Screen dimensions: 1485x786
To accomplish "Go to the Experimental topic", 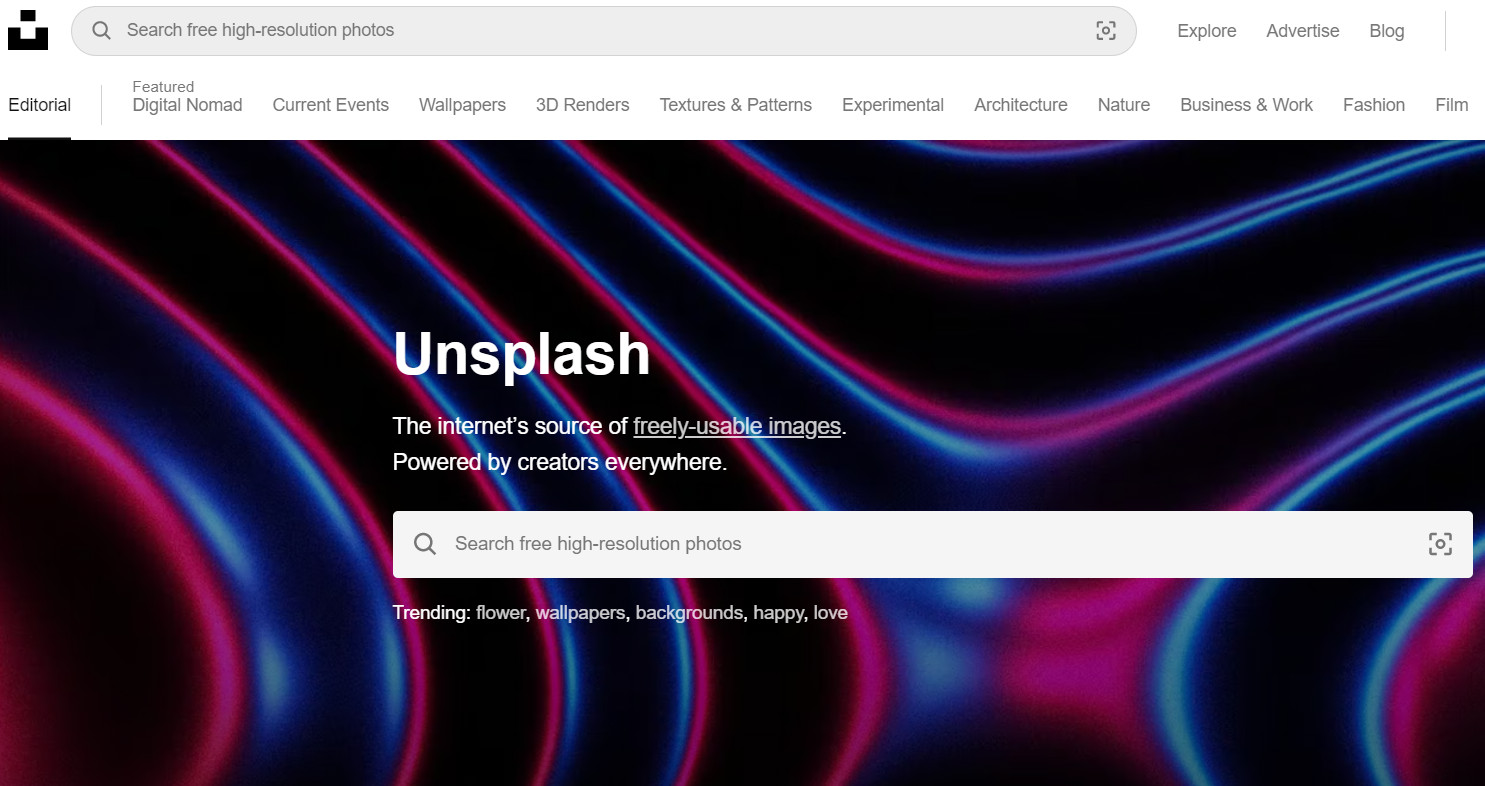I will (x=892, y=105).
